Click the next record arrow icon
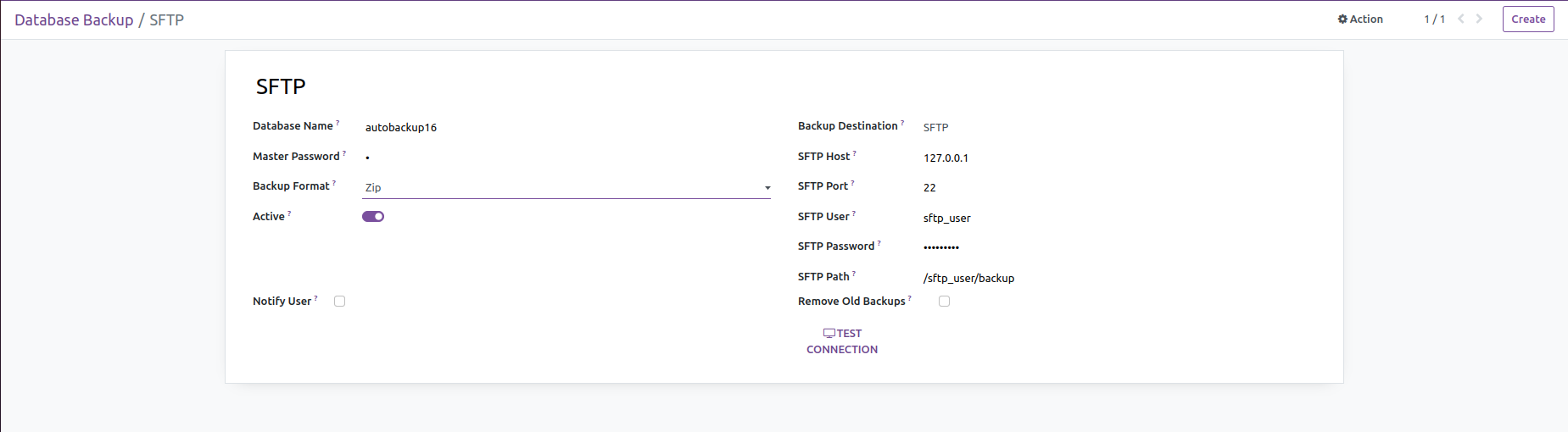Screen dimensions: 1568x432 tap(1479, 19)
